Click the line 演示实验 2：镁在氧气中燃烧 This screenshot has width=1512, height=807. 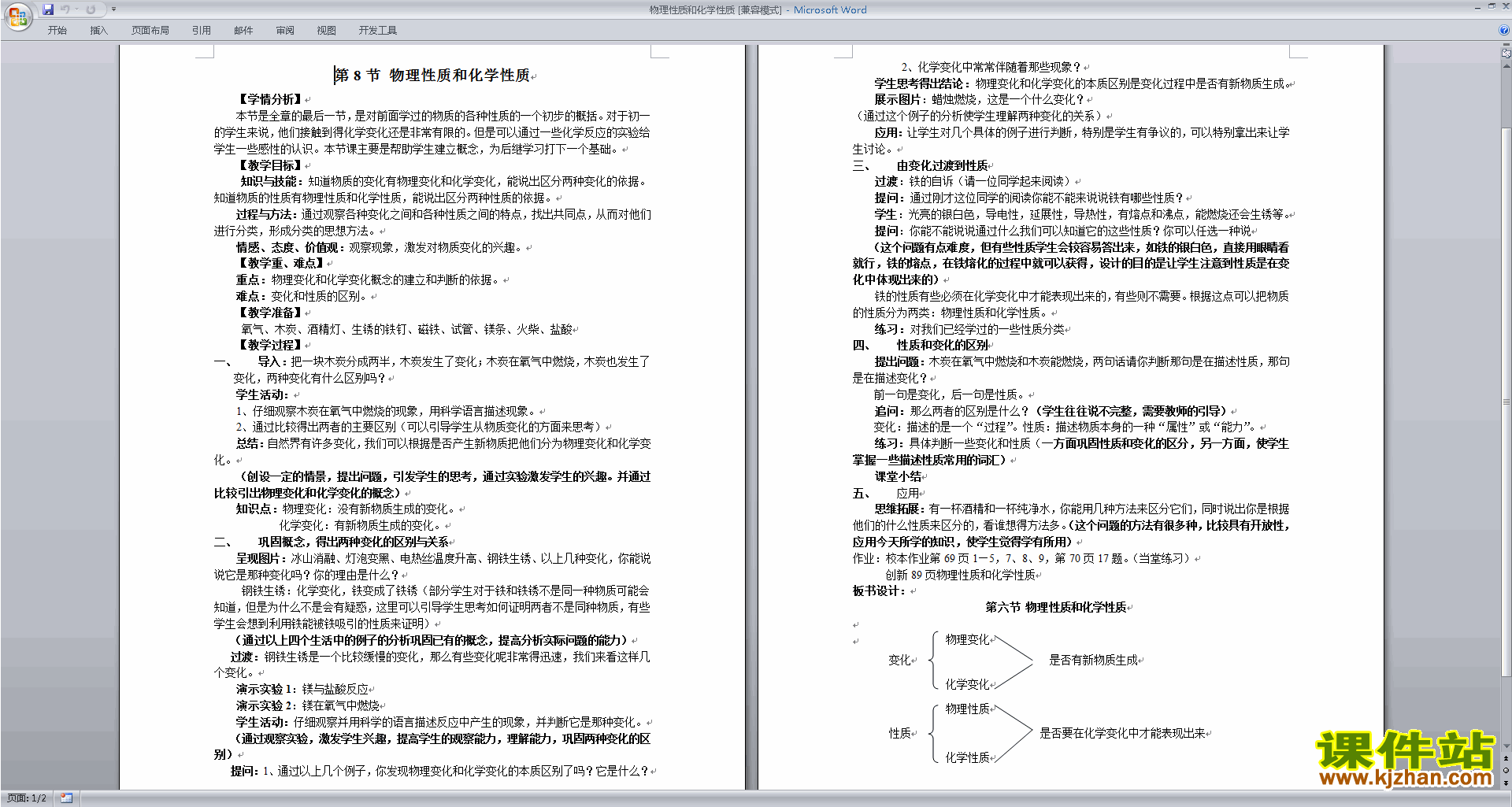tap(308, 705)
